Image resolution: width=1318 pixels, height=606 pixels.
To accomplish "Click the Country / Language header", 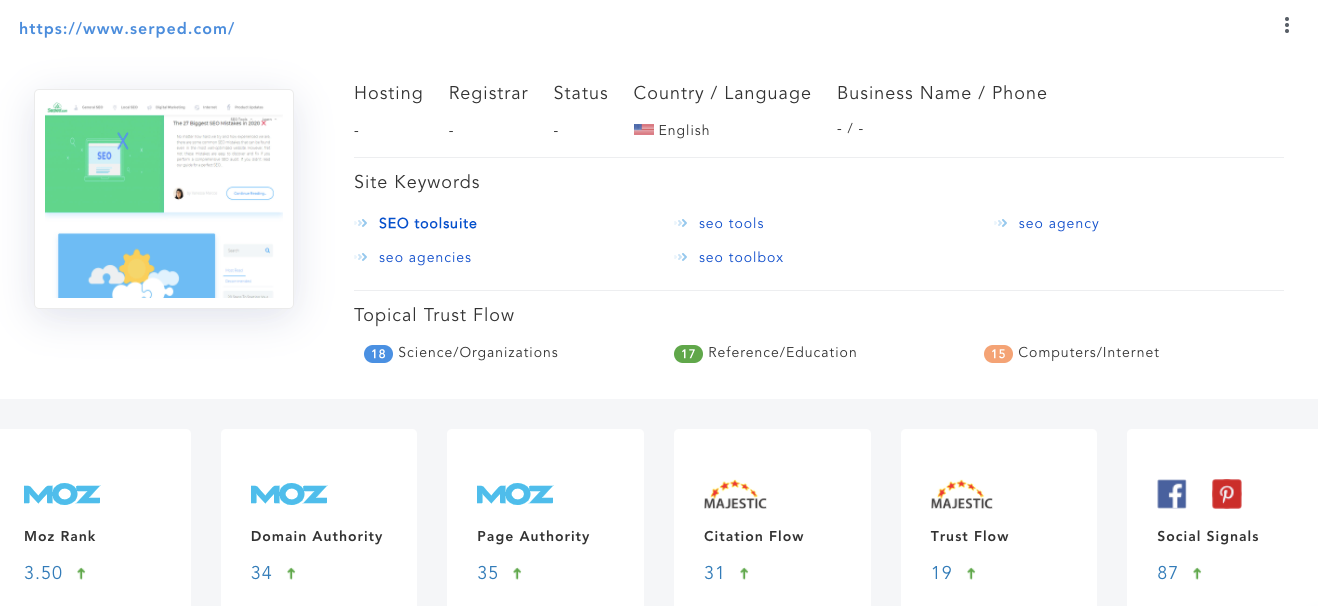I will coord(722,94).
